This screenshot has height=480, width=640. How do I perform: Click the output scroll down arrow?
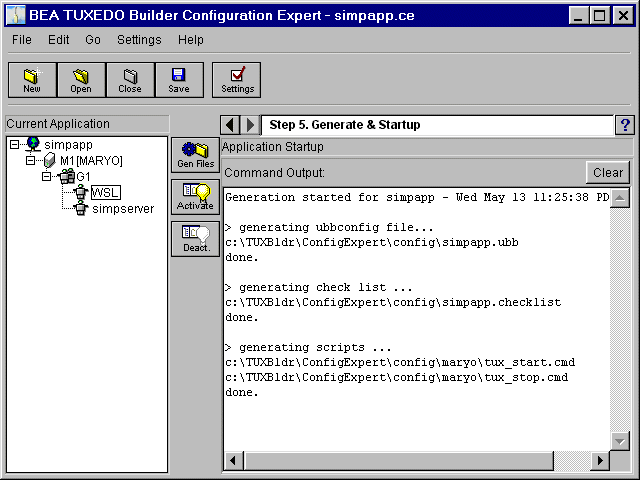point(620,441)
